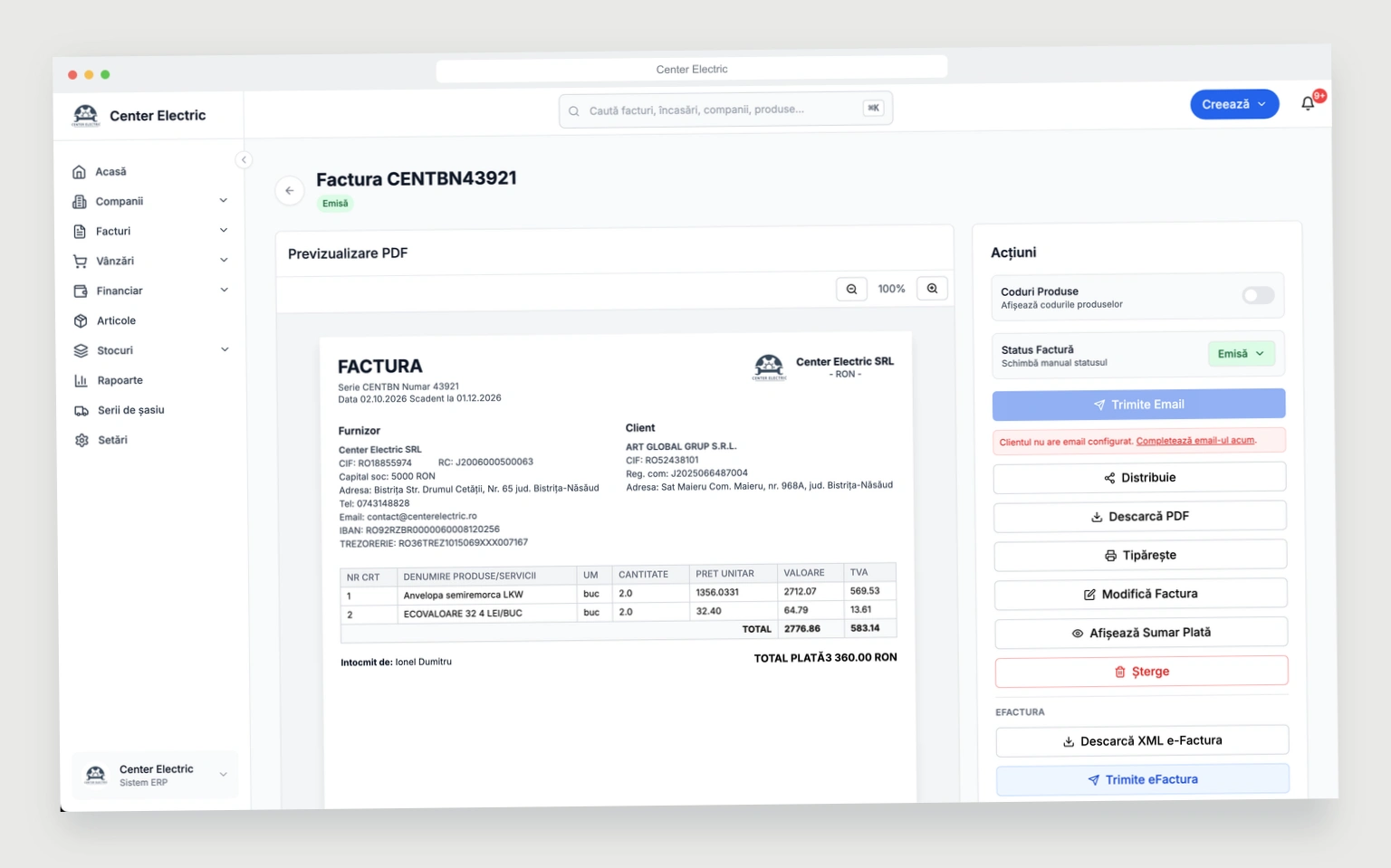Click the ECOVALOARE 32 4 LEI/BUC row
The image size is (1391, 868).
(618, 612)
